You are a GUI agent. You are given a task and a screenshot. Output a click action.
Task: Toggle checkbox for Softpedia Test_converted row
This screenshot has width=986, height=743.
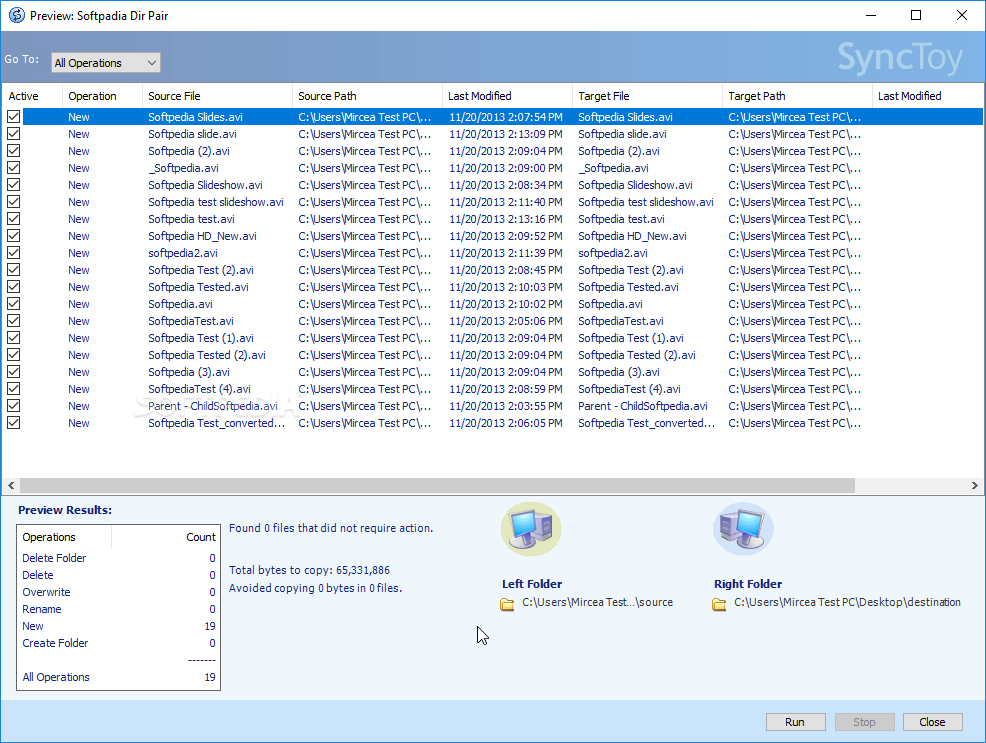[x=13, y=423]
